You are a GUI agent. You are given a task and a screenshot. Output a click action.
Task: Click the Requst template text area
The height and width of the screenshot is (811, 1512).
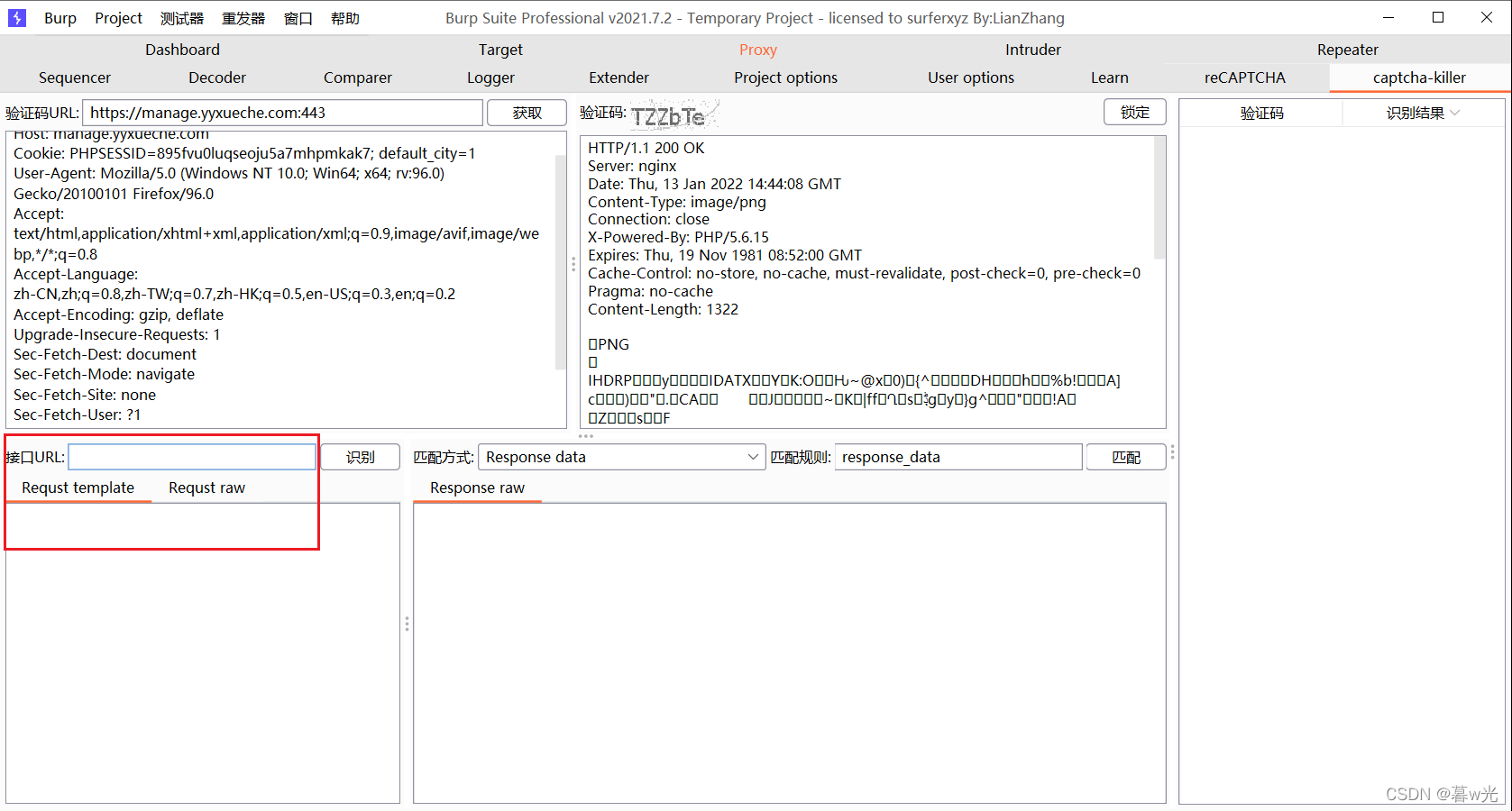(203, 653)
